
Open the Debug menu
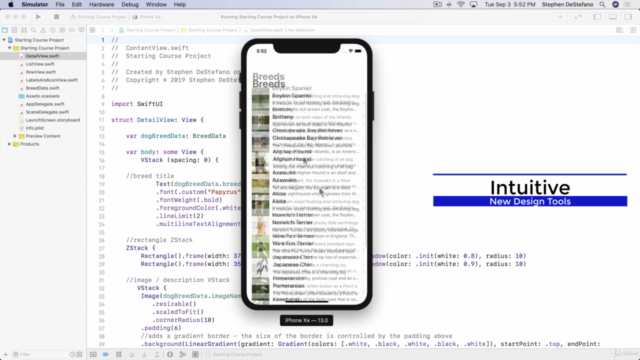point(130,4)
